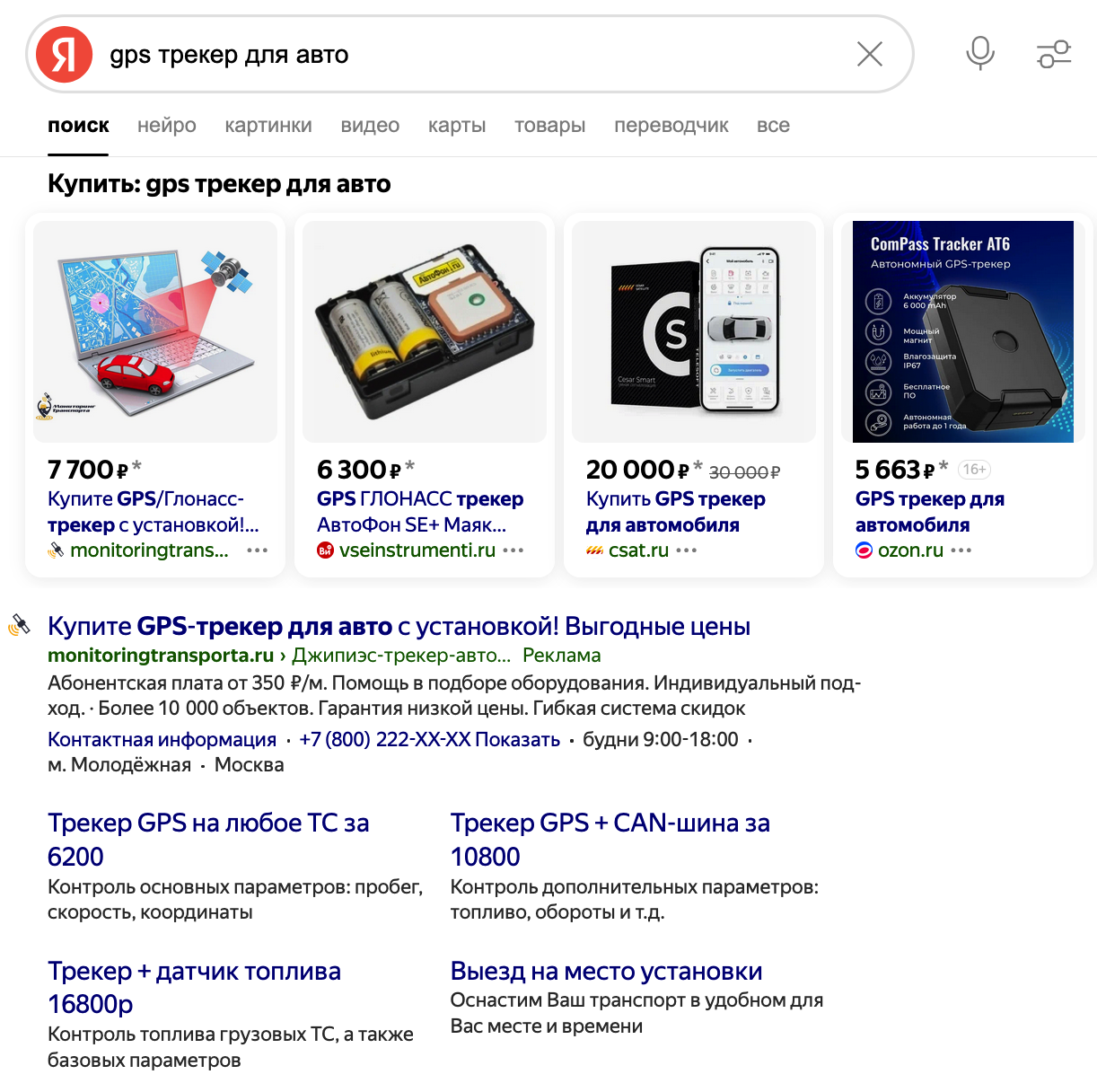
Task: Click the csat.ru striped favicon
Action: [x=594, y=550]
